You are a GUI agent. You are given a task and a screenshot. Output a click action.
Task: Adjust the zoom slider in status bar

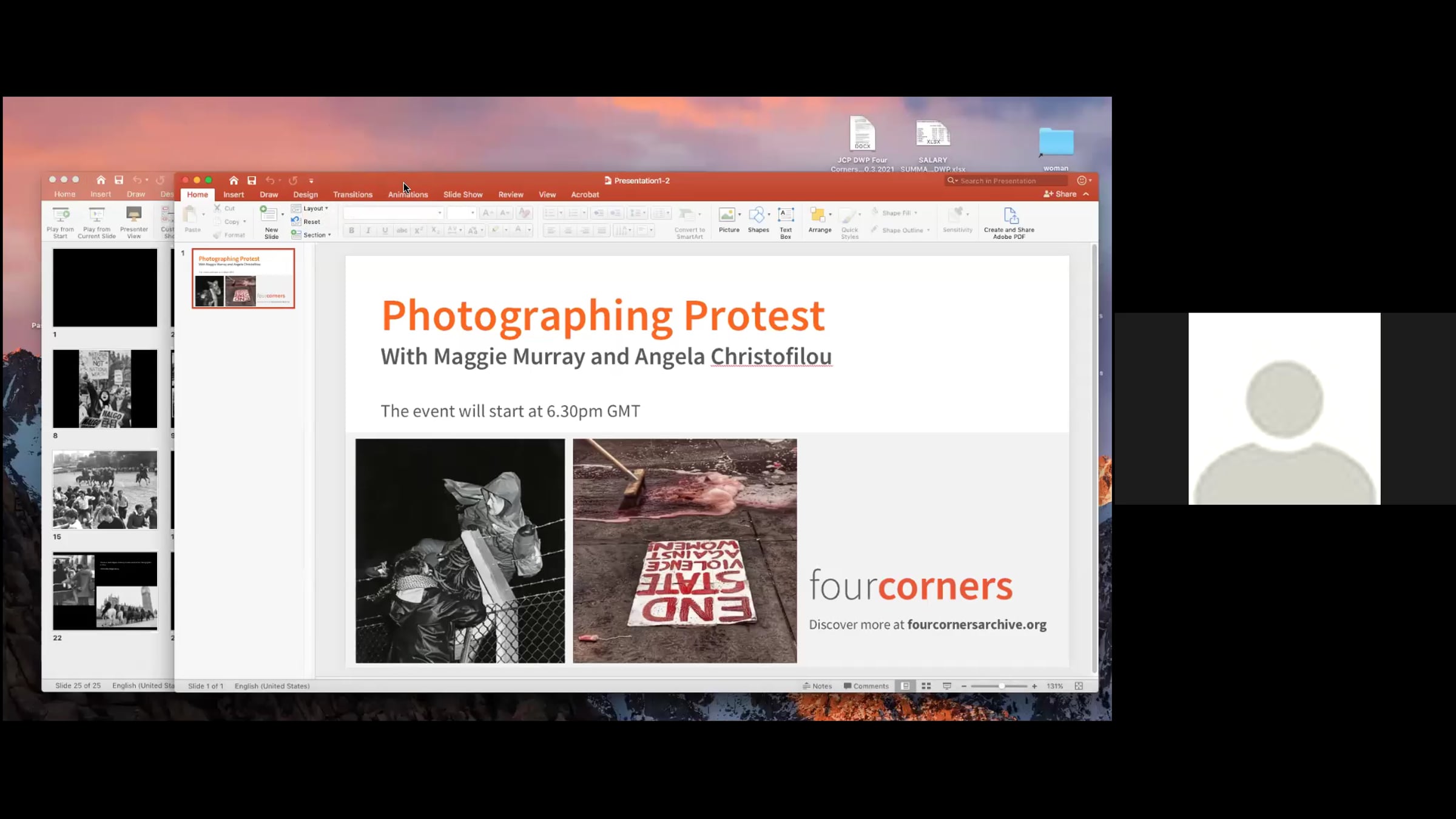pos(1002,686)
